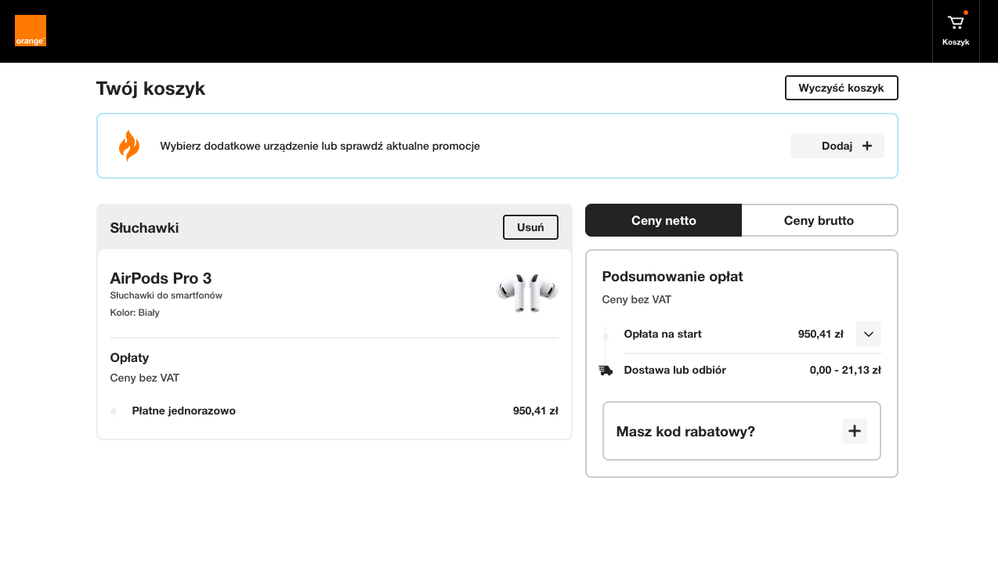Click the Płatne jednorazowo fee row
The height and width of the screenshot is (579, 998).
(334, 411)
